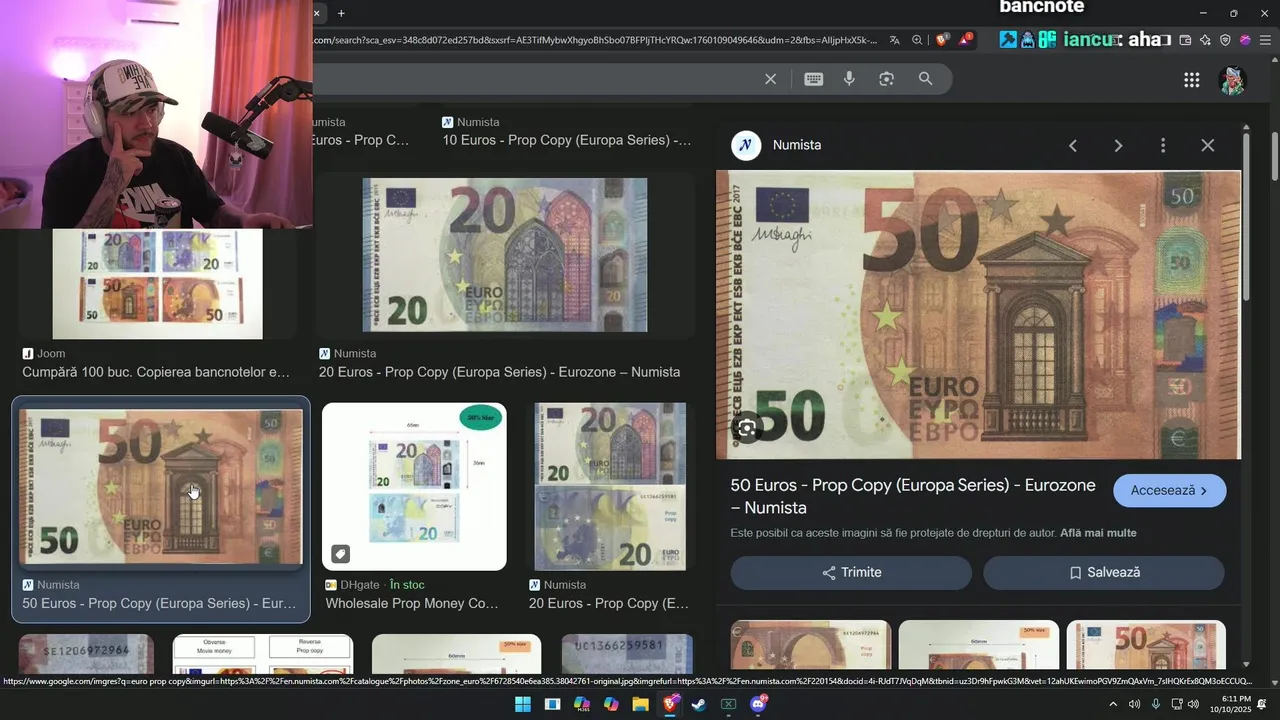Click the 'Cumpără 100 buc. Copierea bancnotelor' title
Image resolution: width=1280 pixels, height=720 pixels.
point(156,372)
